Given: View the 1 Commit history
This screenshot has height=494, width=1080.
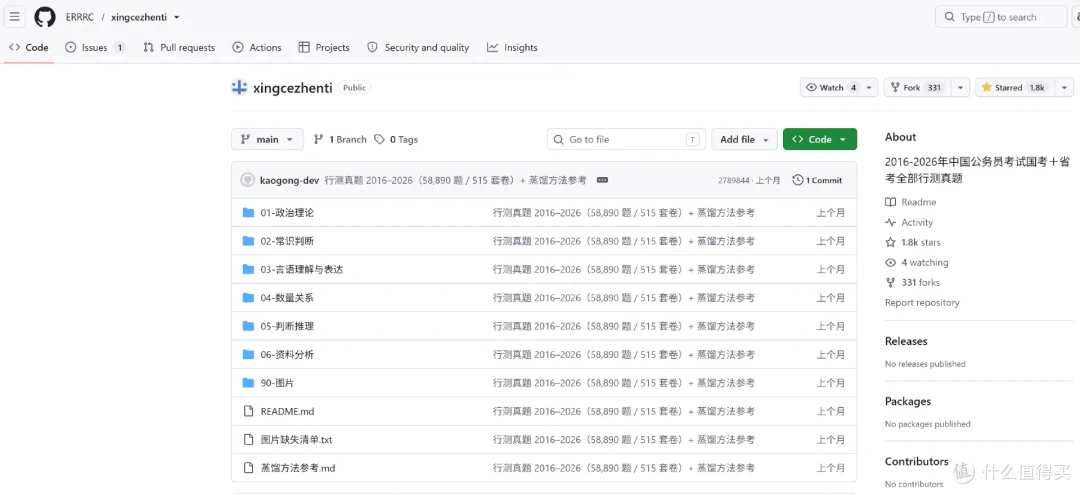Looking at the screenshot, I should click(818, 180).
